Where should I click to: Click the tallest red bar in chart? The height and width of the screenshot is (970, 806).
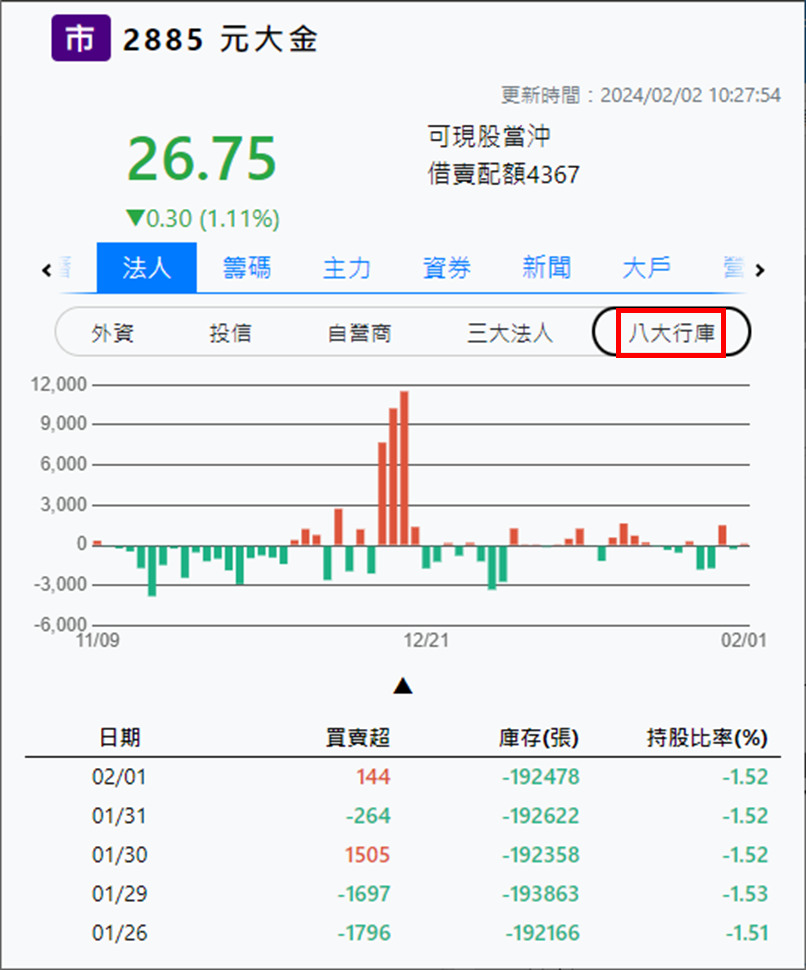click(x=404, y=468)
